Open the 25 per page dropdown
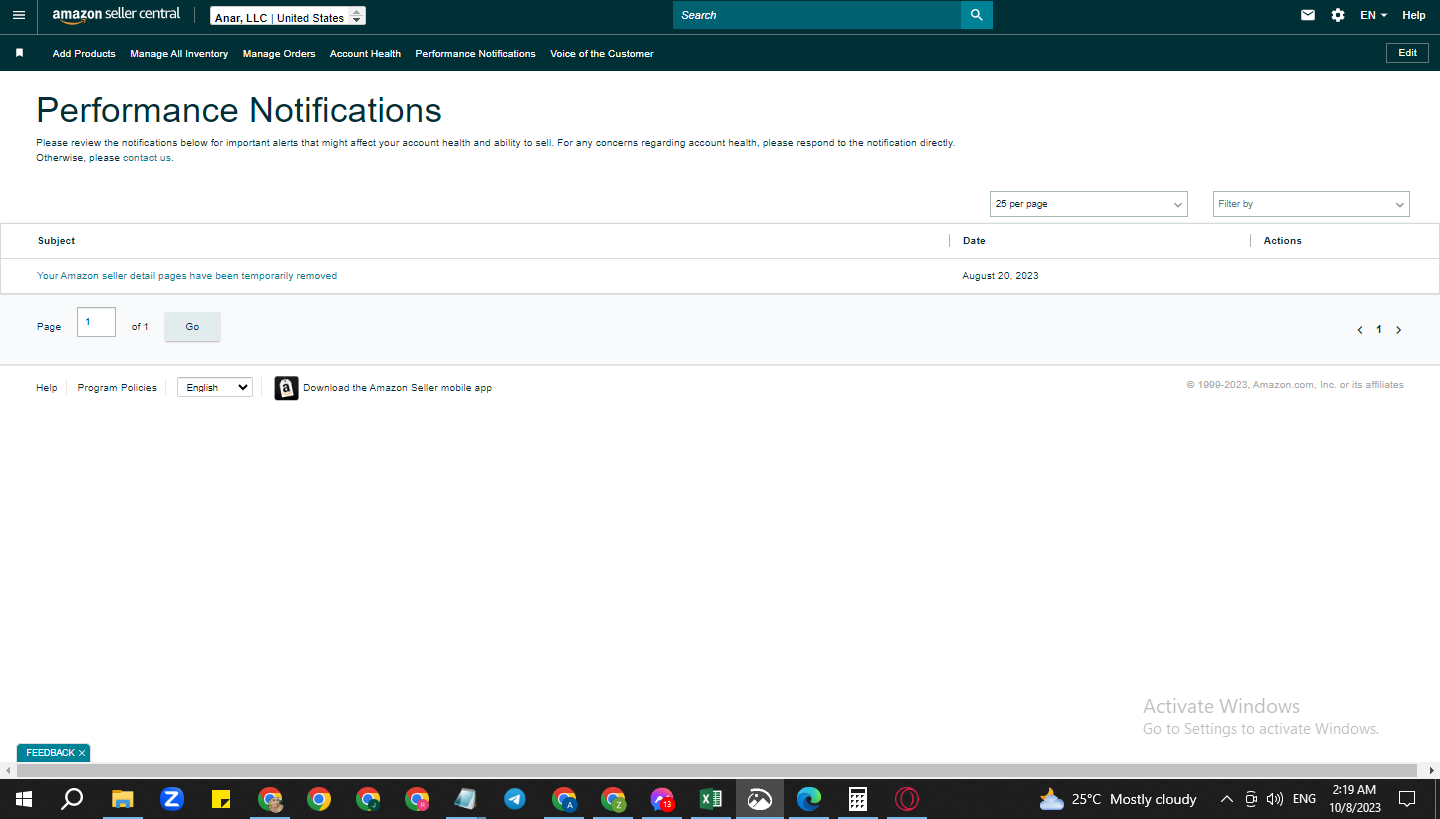The width and height of the screenshot is (1440, 819). [x=1089, y=204]
